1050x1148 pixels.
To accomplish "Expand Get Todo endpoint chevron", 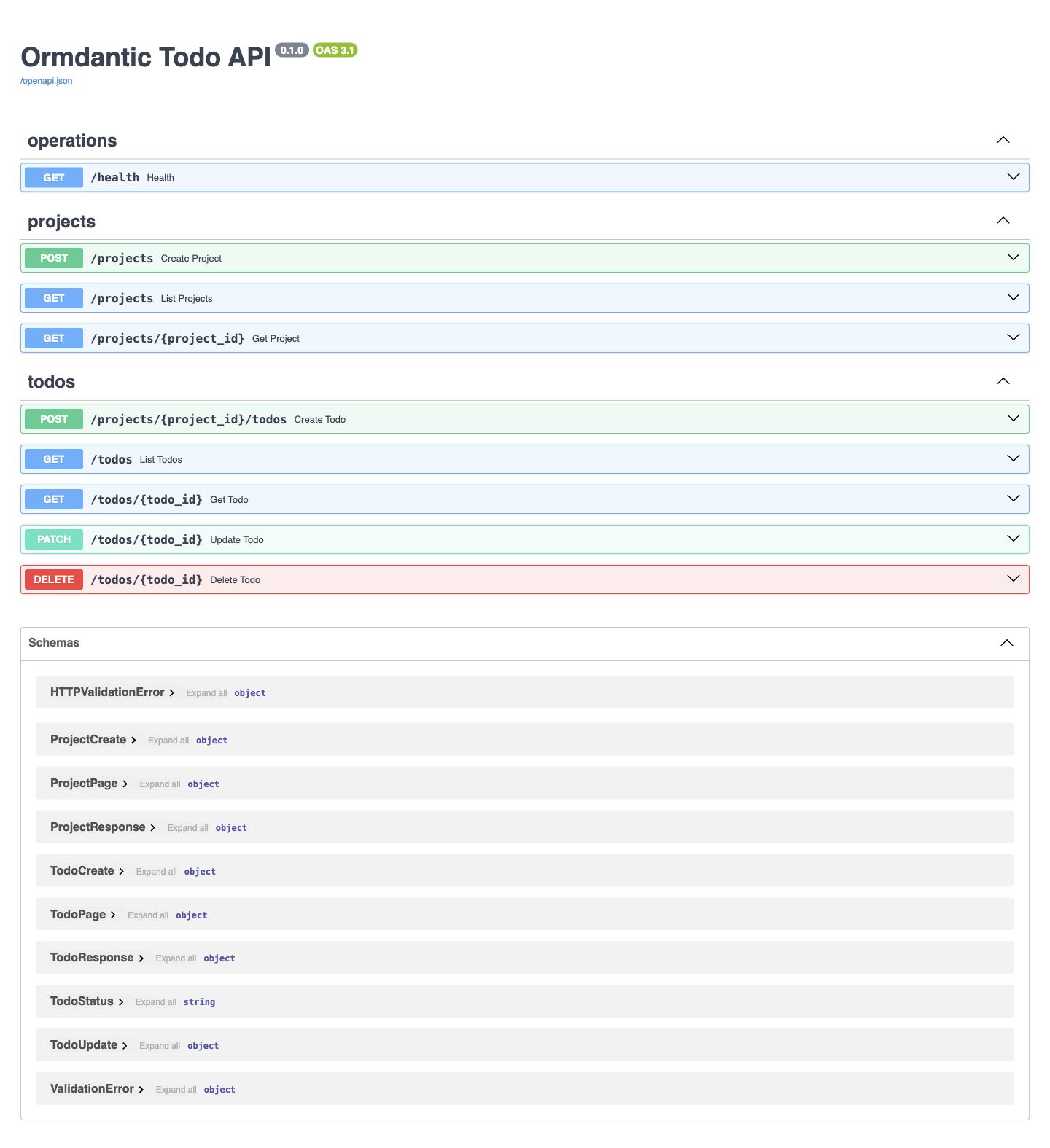I will (x=1014, y=499).
